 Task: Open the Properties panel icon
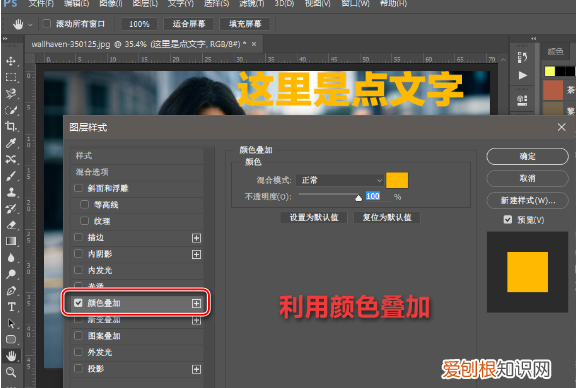[x=522, y=100]
